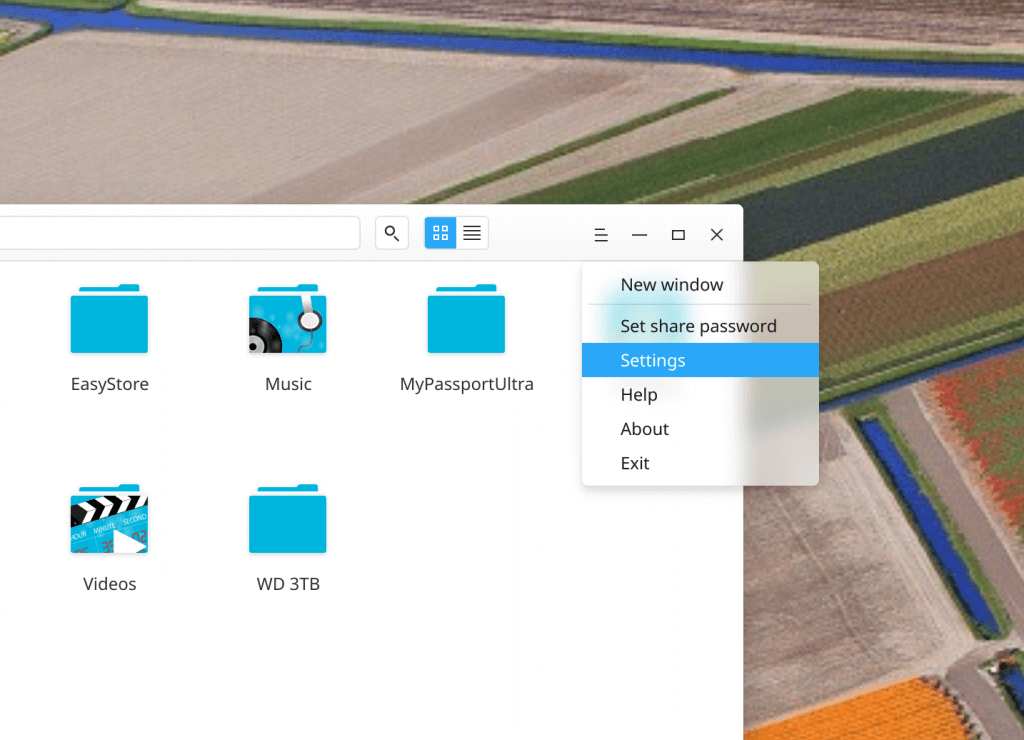This screenshot has width=1024, height=740.
Task: Choose New window from the menu
Action: coord(671,285)
